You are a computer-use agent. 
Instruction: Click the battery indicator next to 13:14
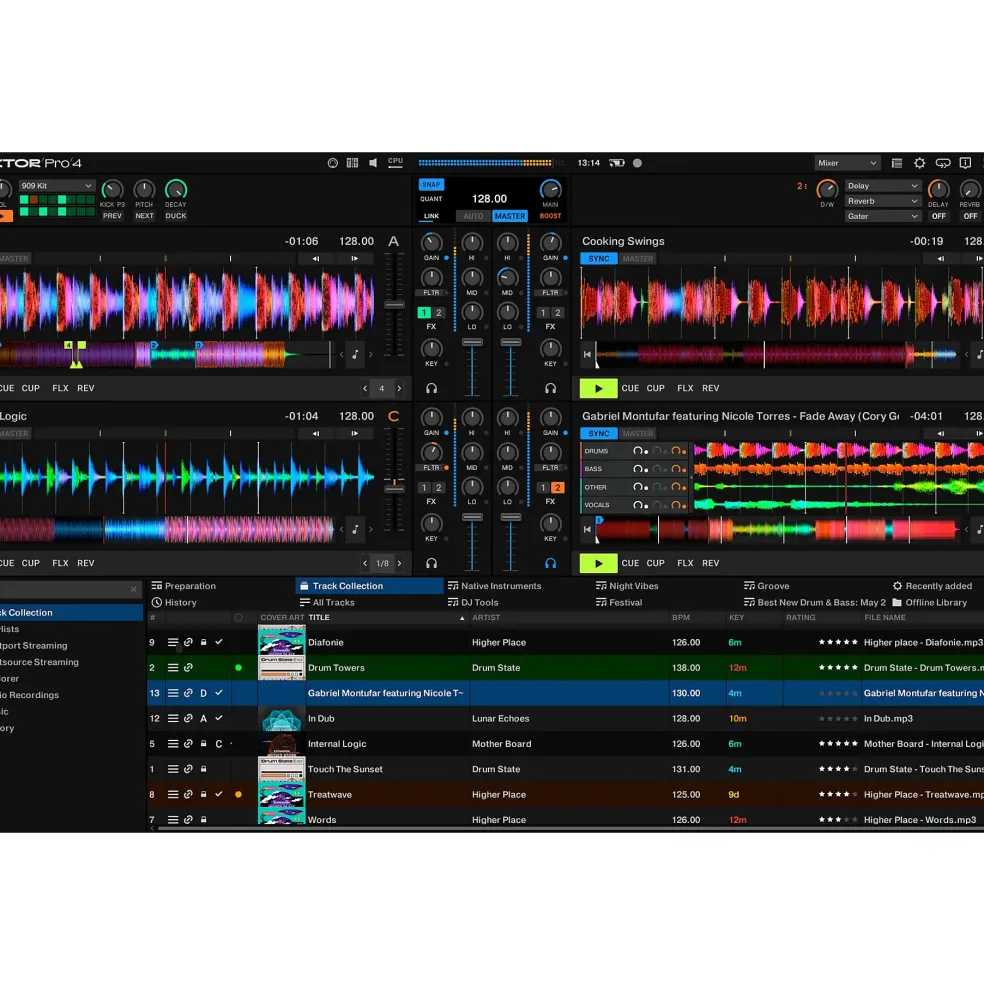(617, 163)
